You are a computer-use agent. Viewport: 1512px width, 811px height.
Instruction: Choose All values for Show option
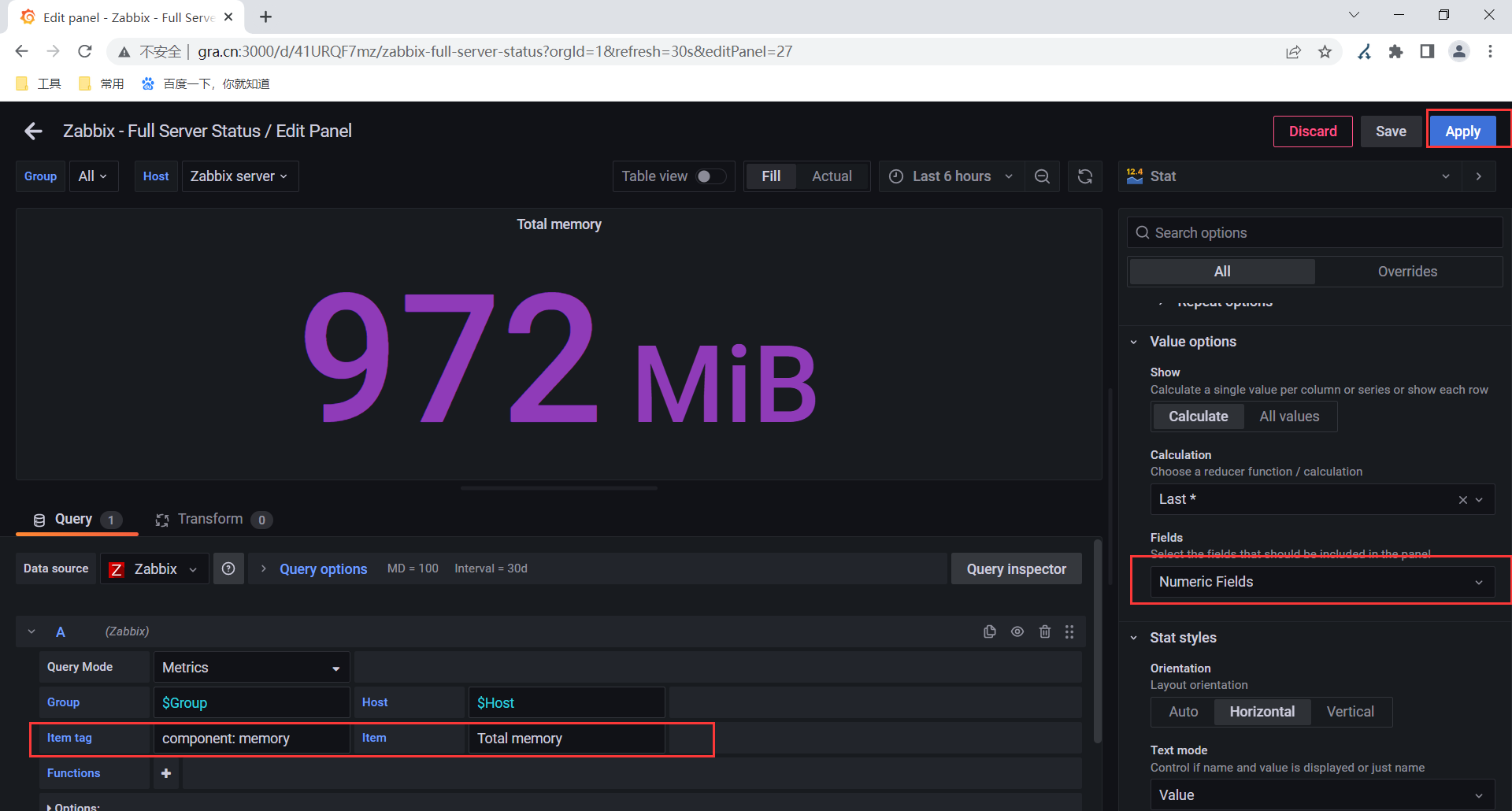[1289, 417]
